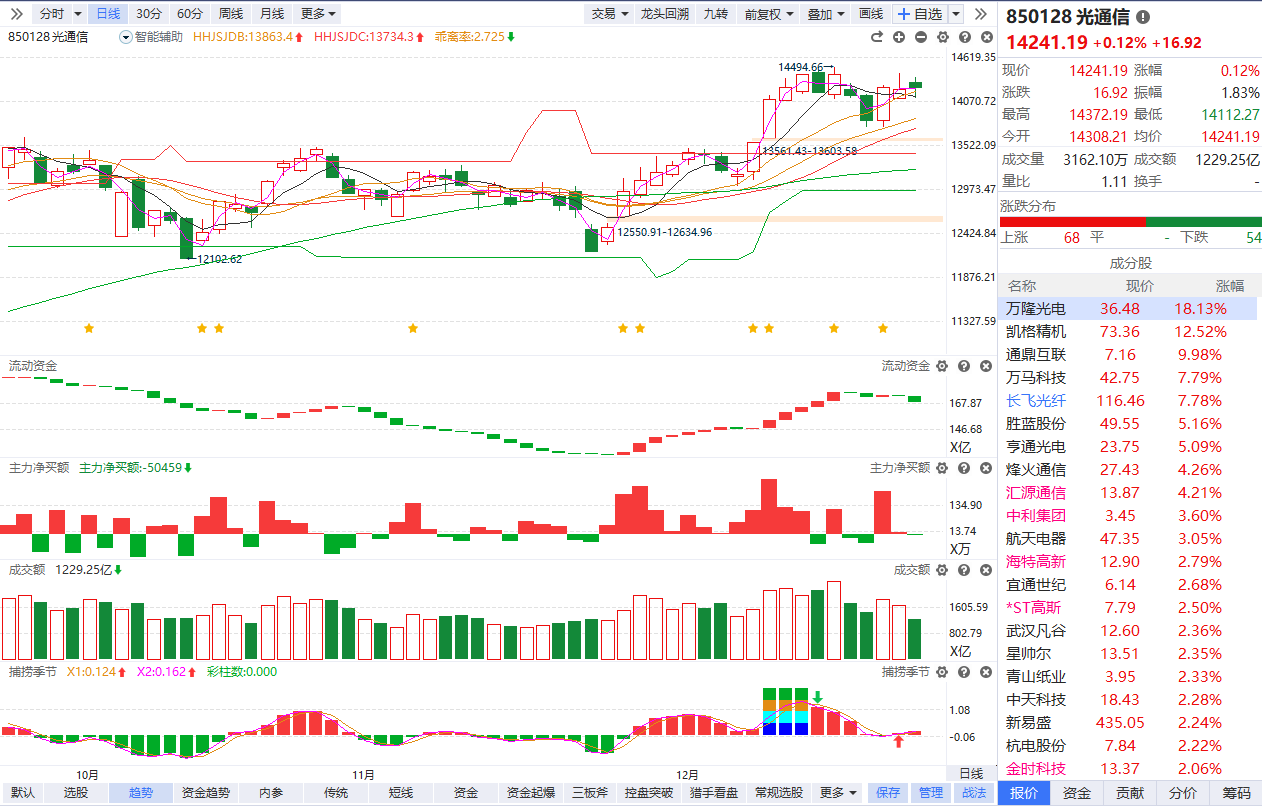Open settings gear for 流动资金 indicator
Image resolution: width=1262 pixels, height=807 pixels.
(941, 366)
